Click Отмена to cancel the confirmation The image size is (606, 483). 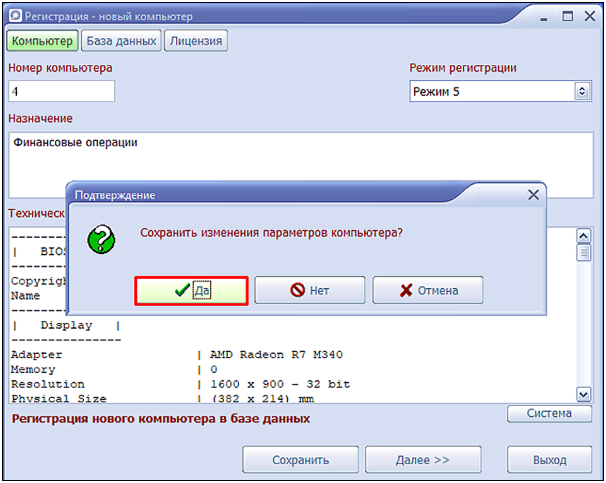[427, 290]
